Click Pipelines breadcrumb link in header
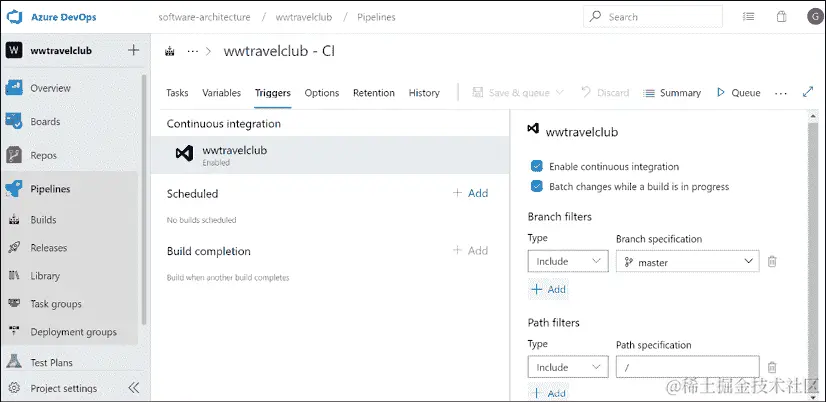 coord(376,17)
